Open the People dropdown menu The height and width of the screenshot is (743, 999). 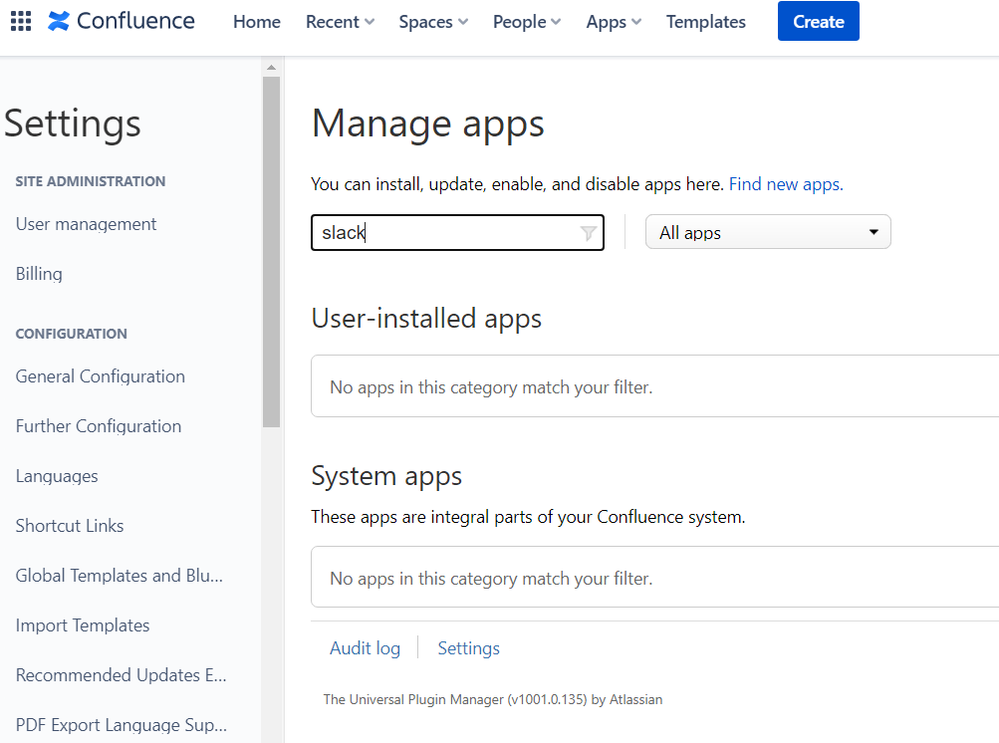click(x=527, y=22)
